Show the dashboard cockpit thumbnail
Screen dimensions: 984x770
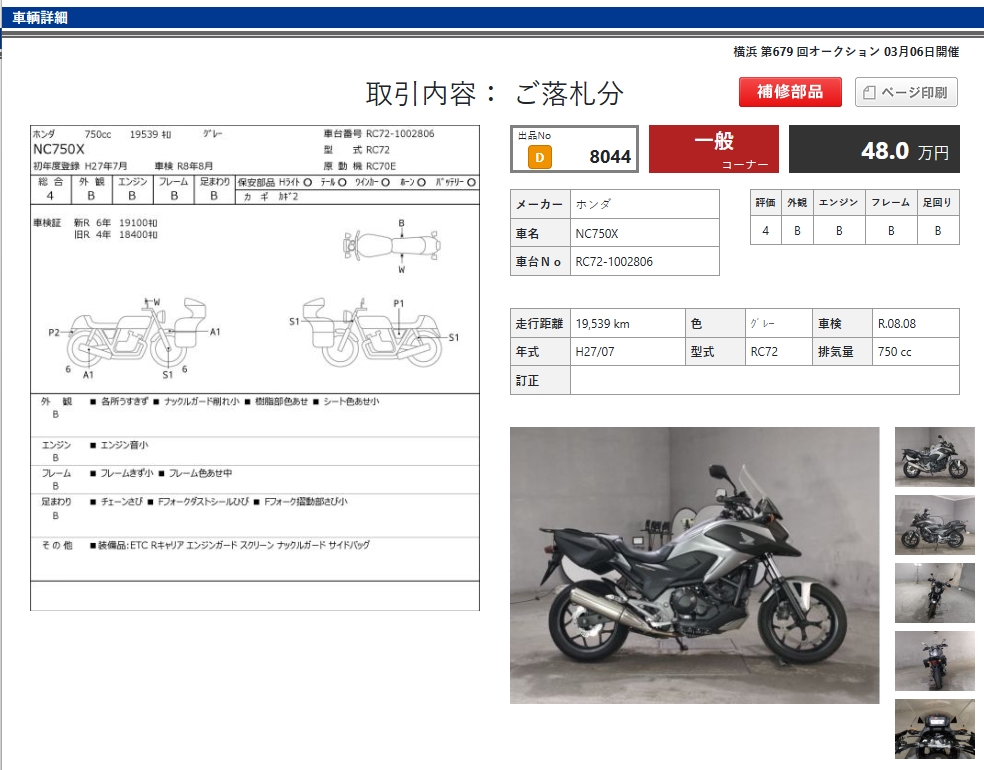(x=934, y=728)
